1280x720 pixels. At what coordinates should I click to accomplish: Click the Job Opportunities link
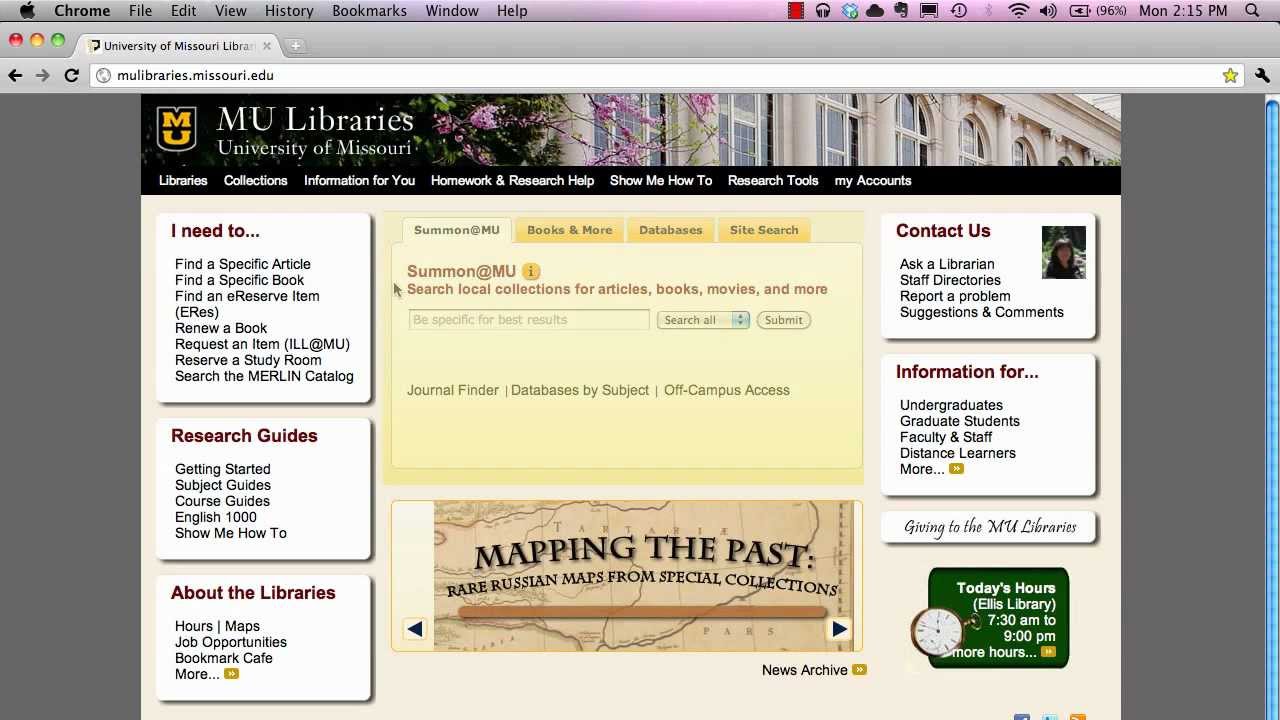click(231, 642)
